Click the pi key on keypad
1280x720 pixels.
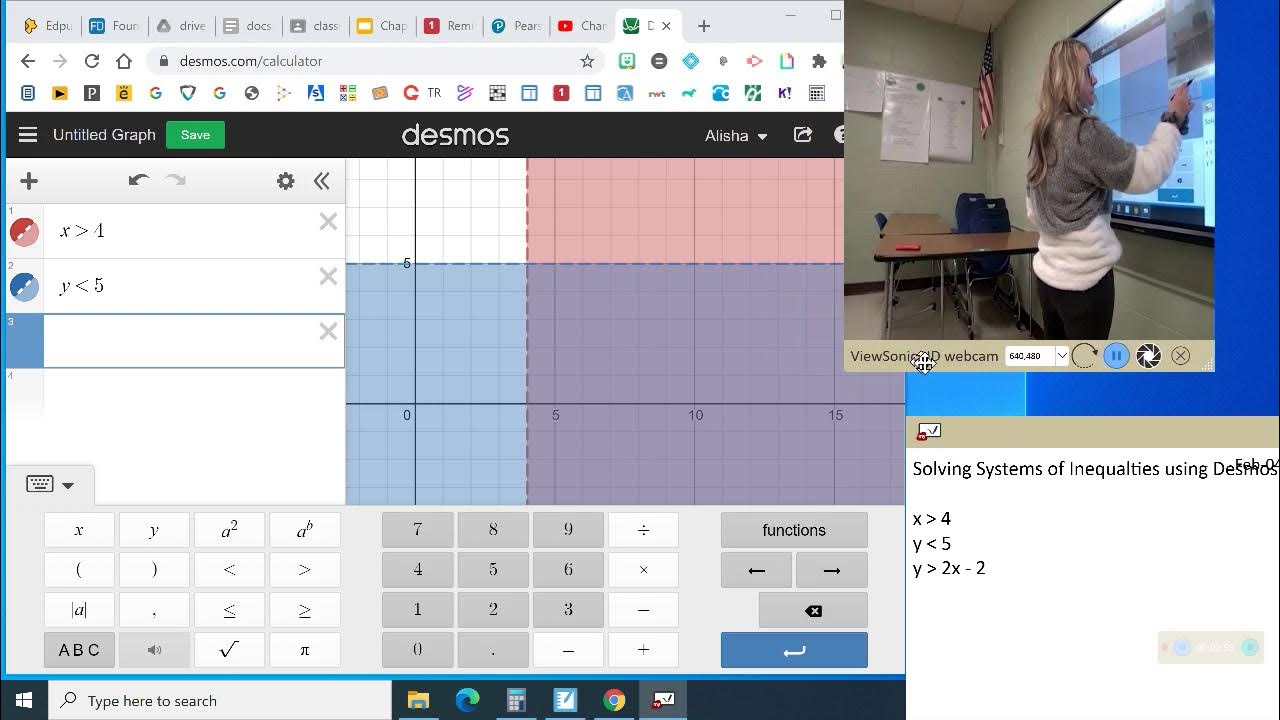tap(305, 650)
